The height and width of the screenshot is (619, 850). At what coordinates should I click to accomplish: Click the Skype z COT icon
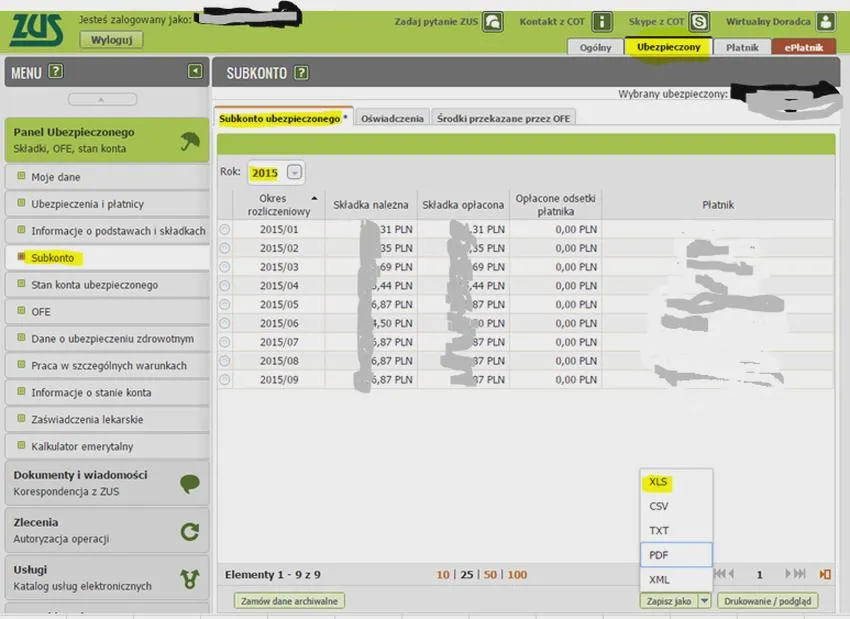click(x=699, y=22)
